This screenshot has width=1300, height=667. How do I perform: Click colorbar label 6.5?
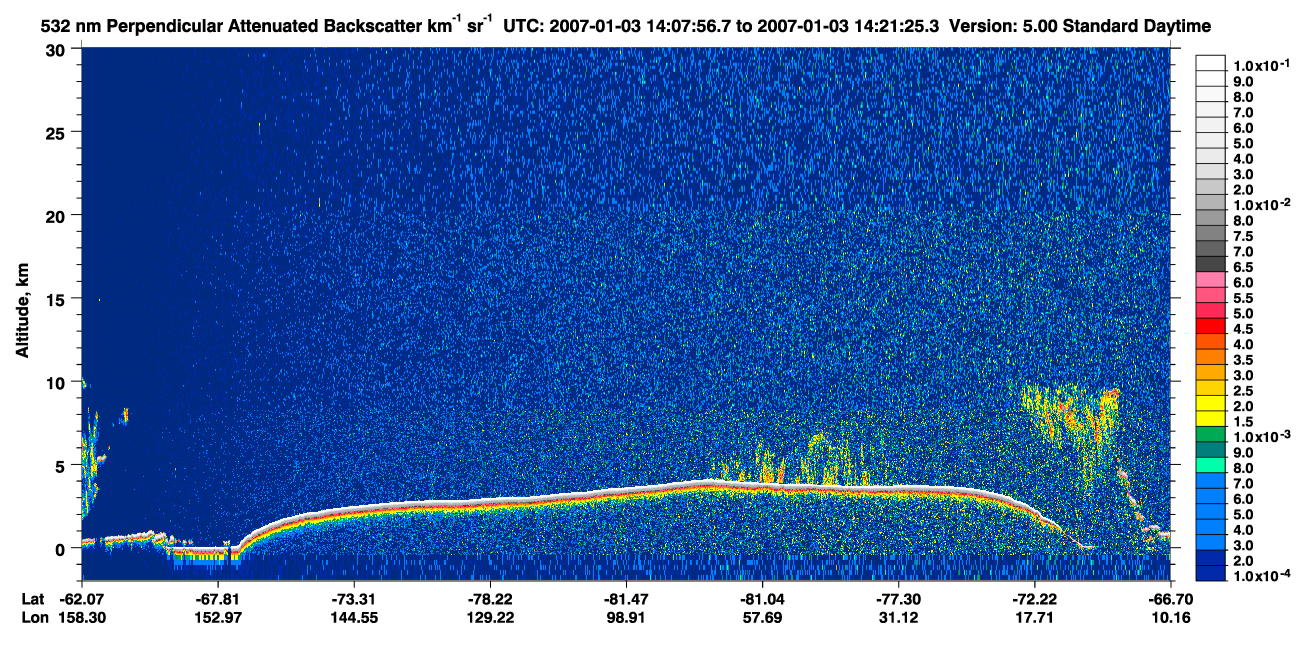click(1245, 268)
